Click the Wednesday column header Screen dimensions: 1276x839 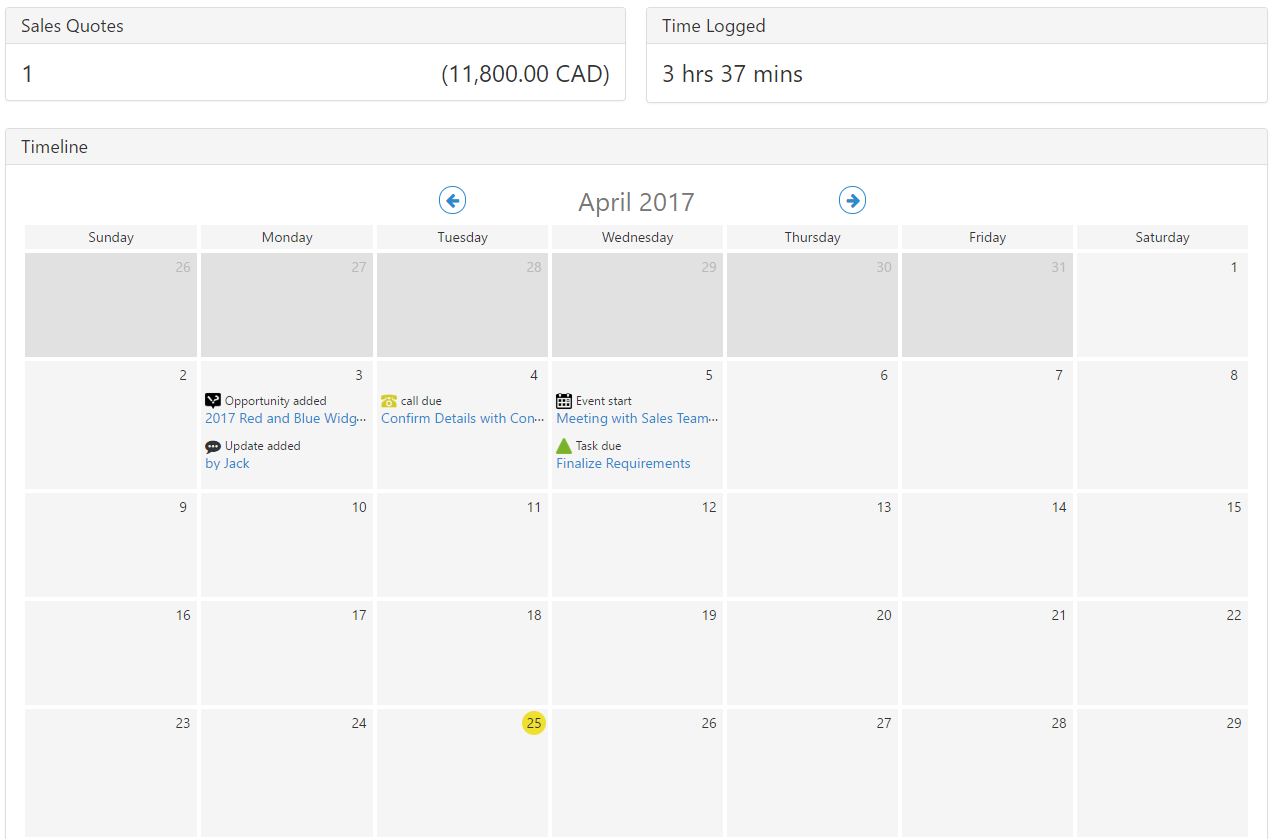637,237
